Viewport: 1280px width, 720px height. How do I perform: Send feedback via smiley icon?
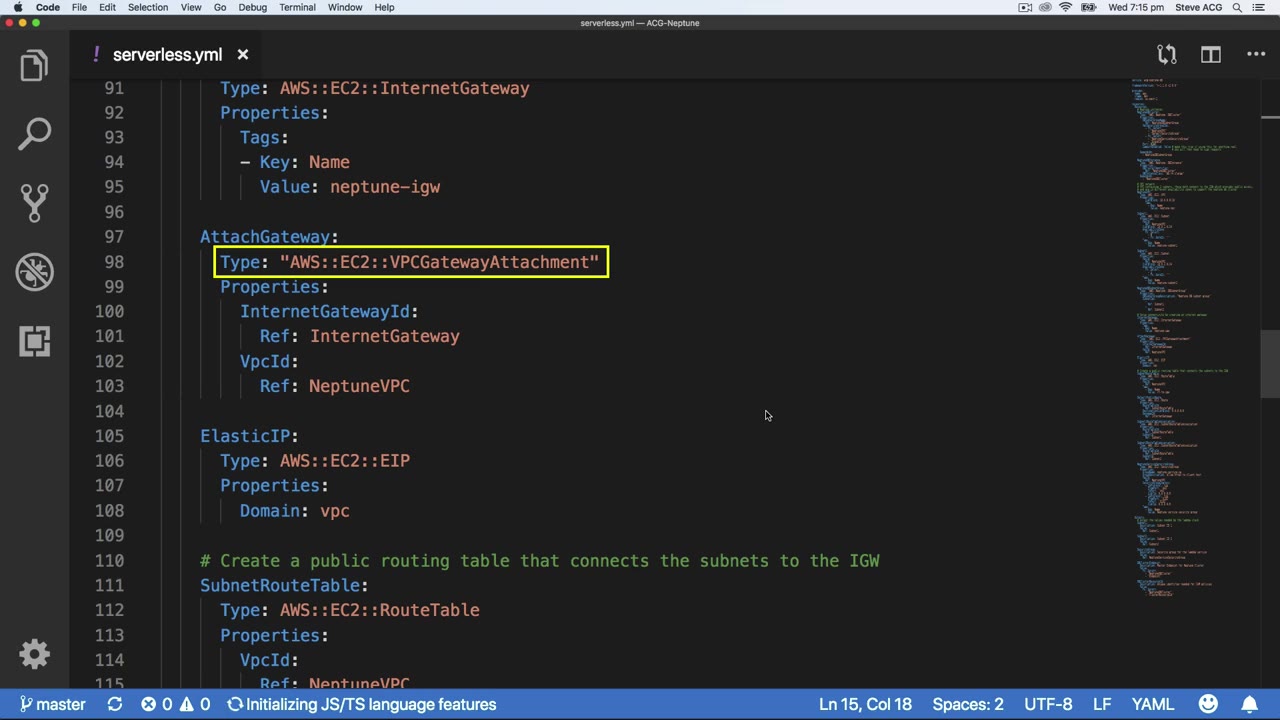(1208, 704)
